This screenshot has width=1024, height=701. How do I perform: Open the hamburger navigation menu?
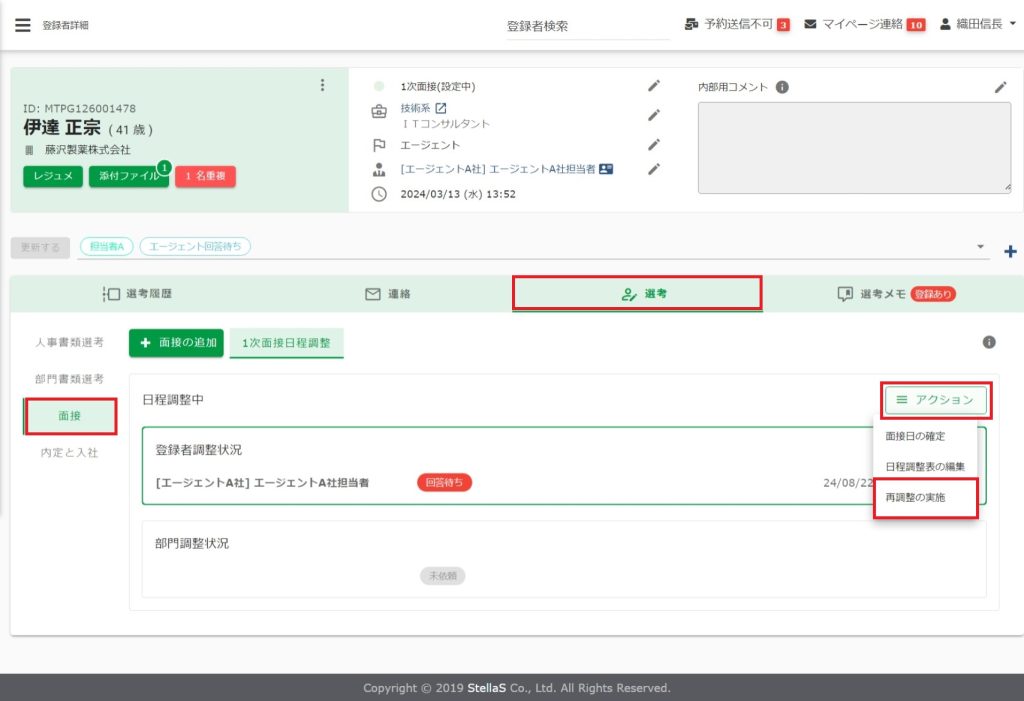pos(22,25)
